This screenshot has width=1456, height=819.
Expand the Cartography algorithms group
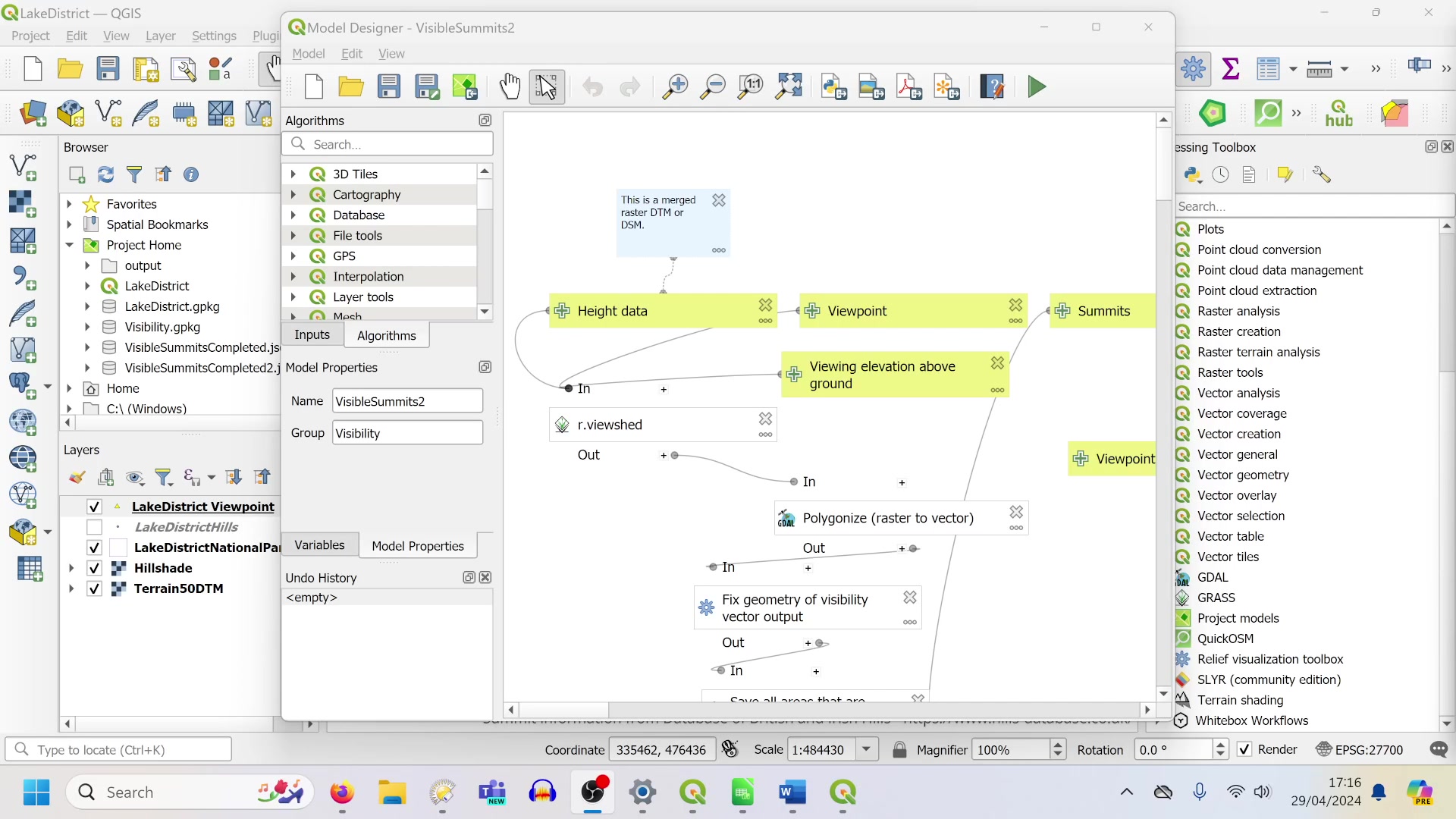click(293, 195)
